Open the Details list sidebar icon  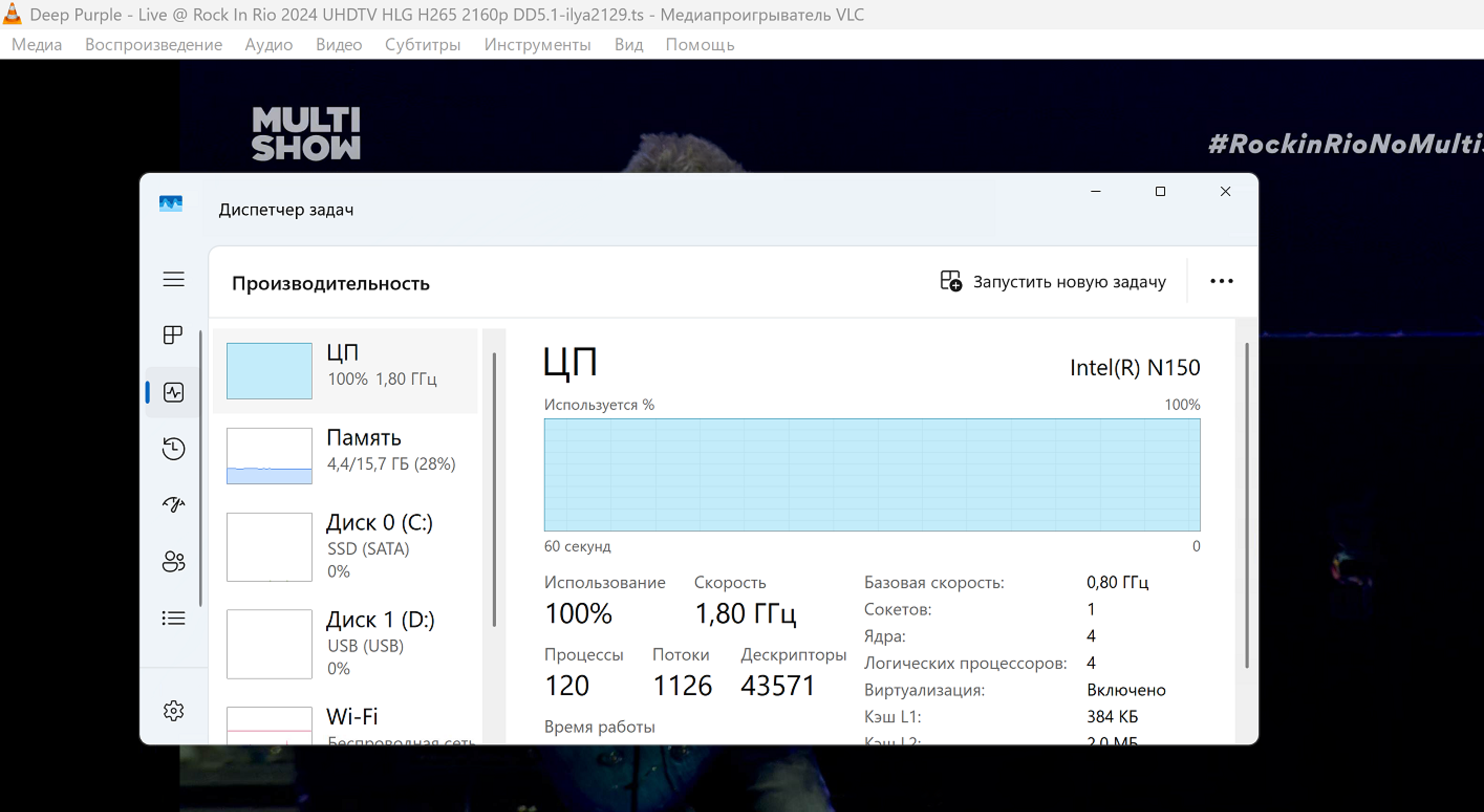[x=173, y=619]
